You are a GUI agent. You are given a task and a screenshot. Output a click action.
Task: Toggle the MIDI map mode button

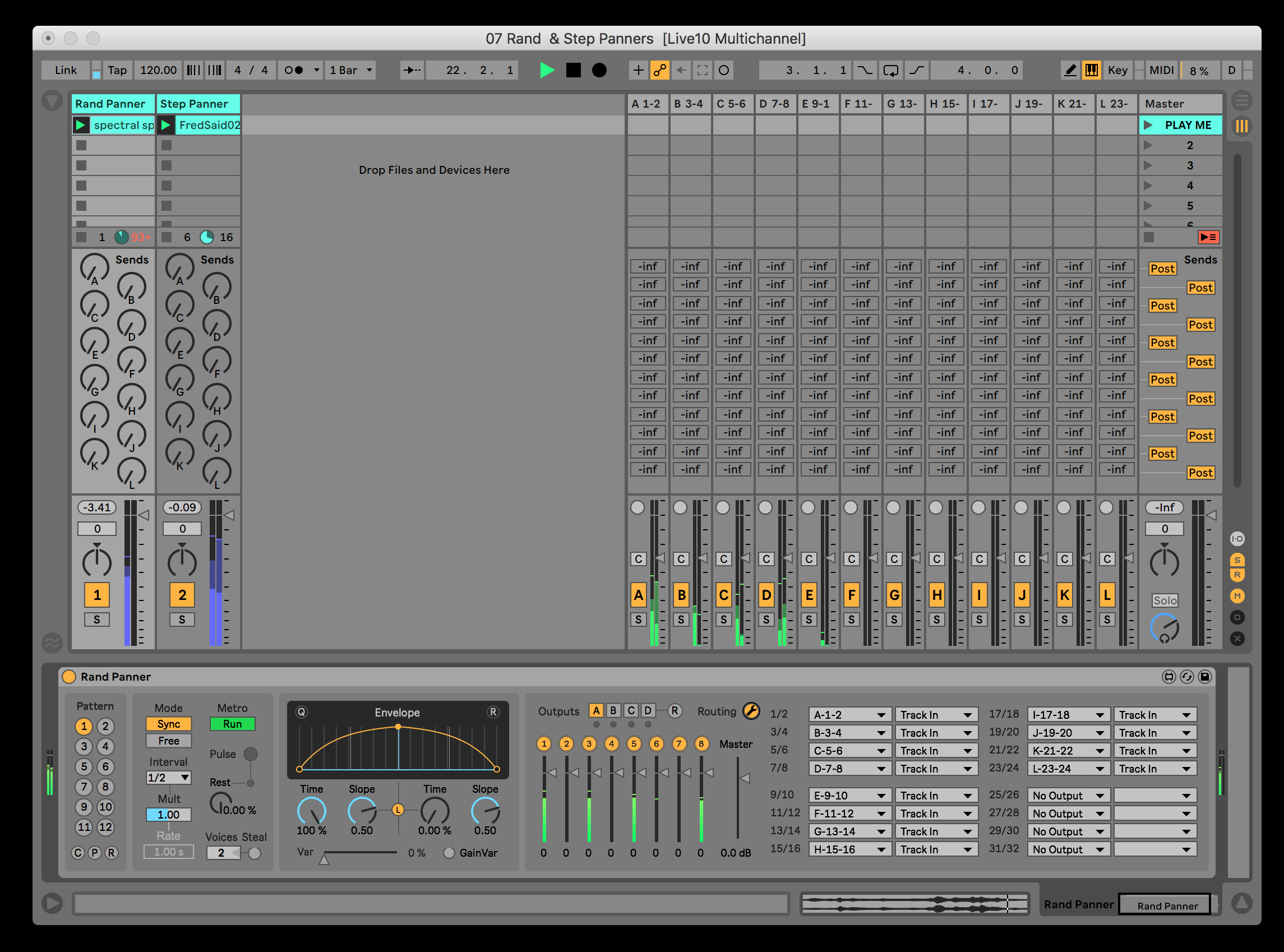tap(1161, 70)
